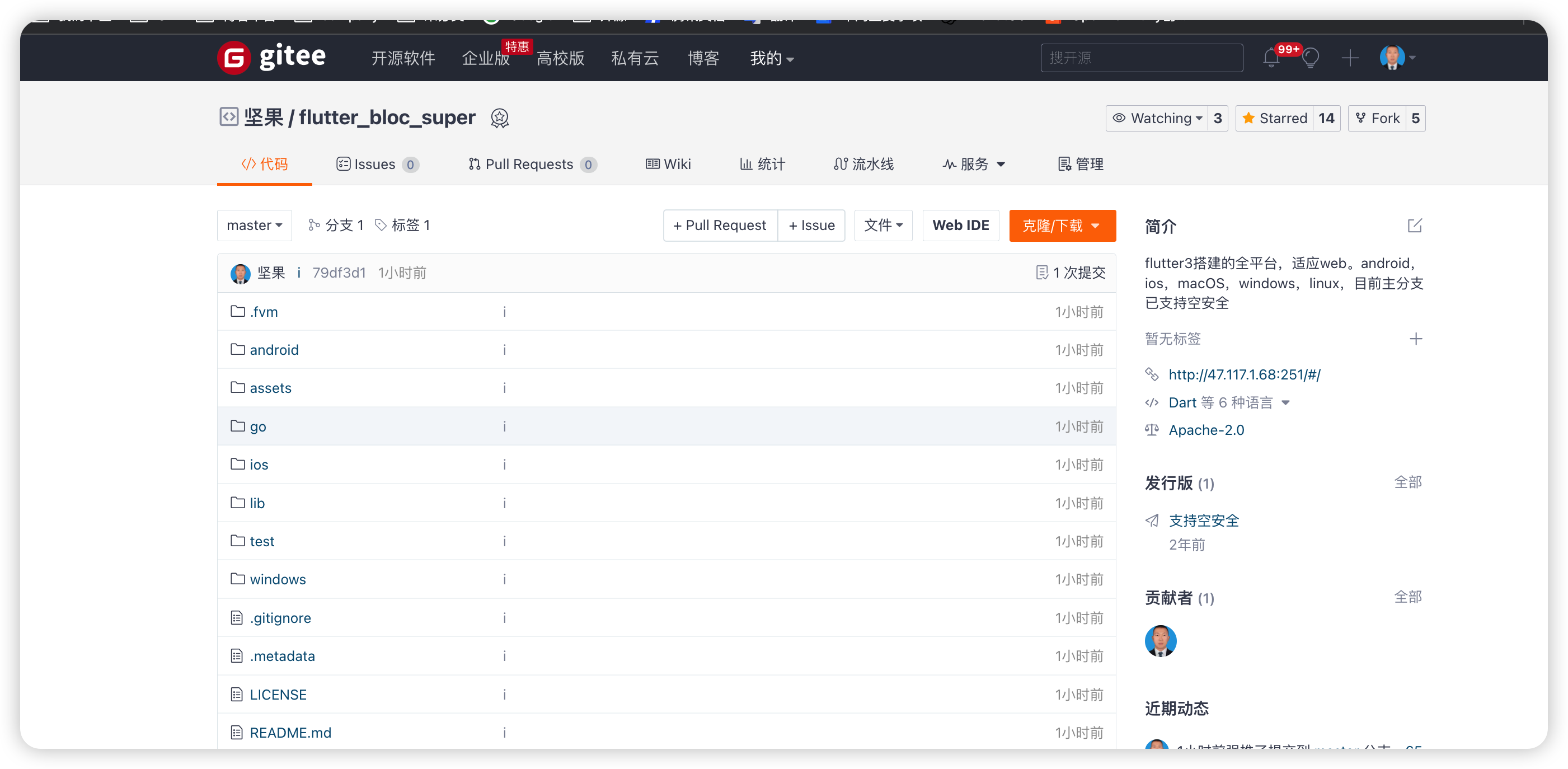Click the 高校版 header menu item
Screen dimensions: 1568x769
[x=561, y=58]
